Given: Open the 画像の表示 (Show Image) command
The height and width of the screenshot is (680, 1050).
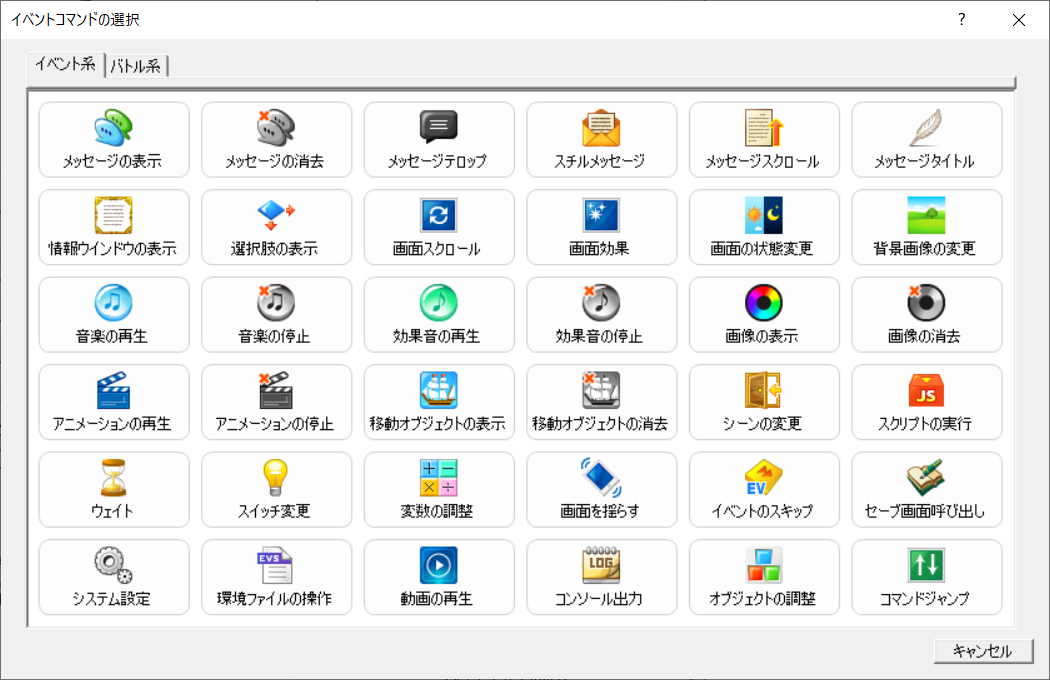Looking at the screenshot, I should [764, 314].
